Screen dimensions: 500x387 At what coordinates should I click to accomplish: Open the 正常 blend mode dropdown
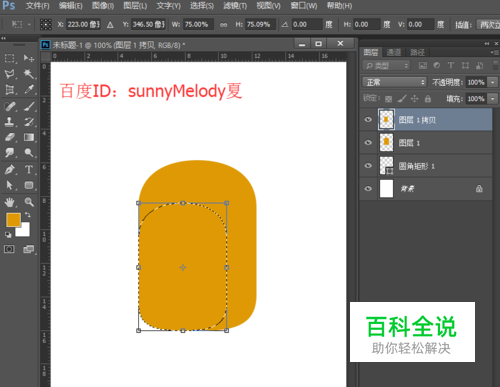coord(394,82)
